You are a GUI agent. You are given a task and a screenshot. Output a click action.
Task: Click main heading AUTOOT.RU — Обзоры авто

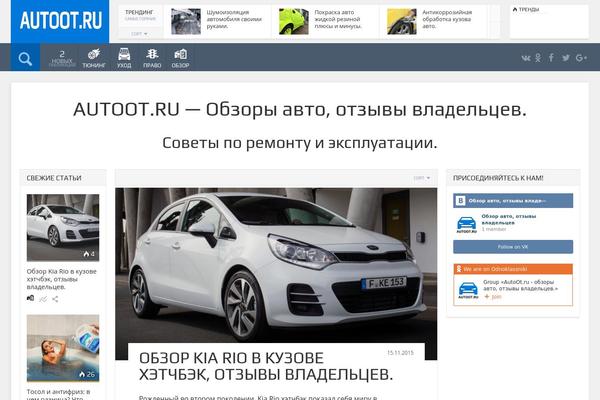(x=300, y=109)
